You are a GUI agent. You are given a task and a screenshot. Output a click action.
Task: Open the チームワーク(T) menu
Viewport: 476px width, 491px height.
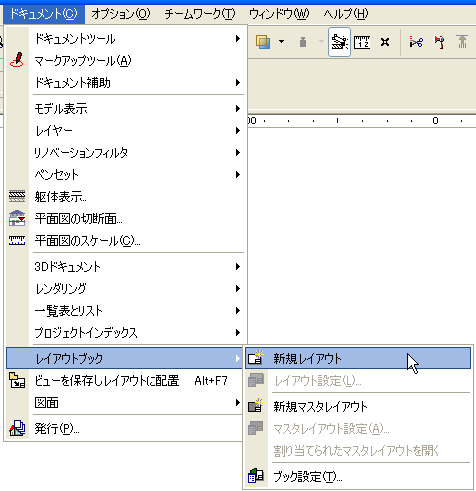click(x=200, y=14)
